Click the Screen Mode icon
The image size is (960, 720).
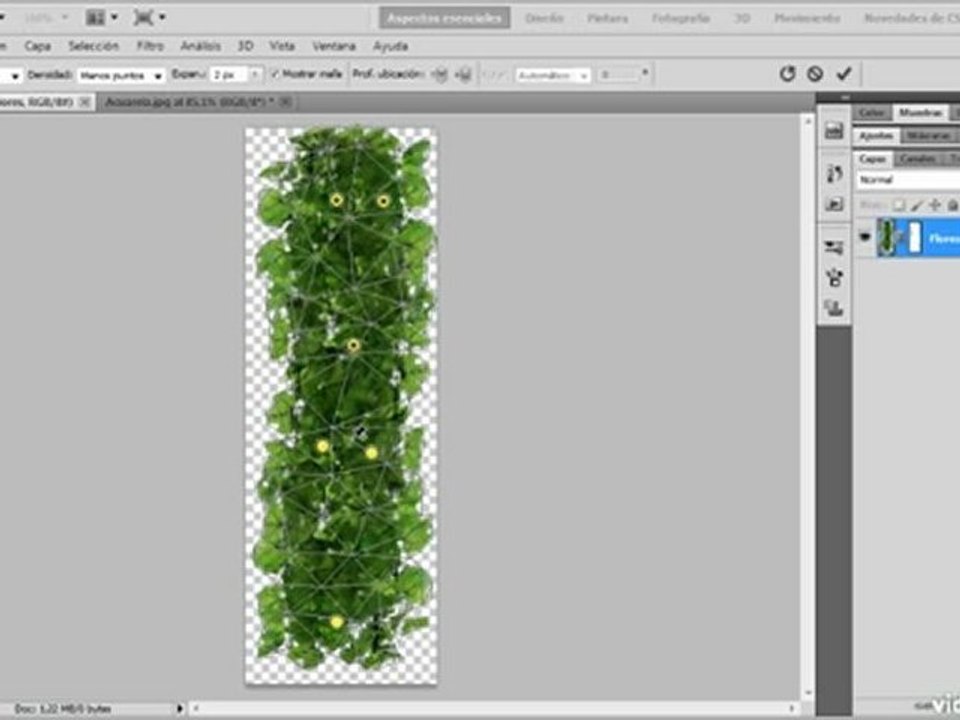143,17
